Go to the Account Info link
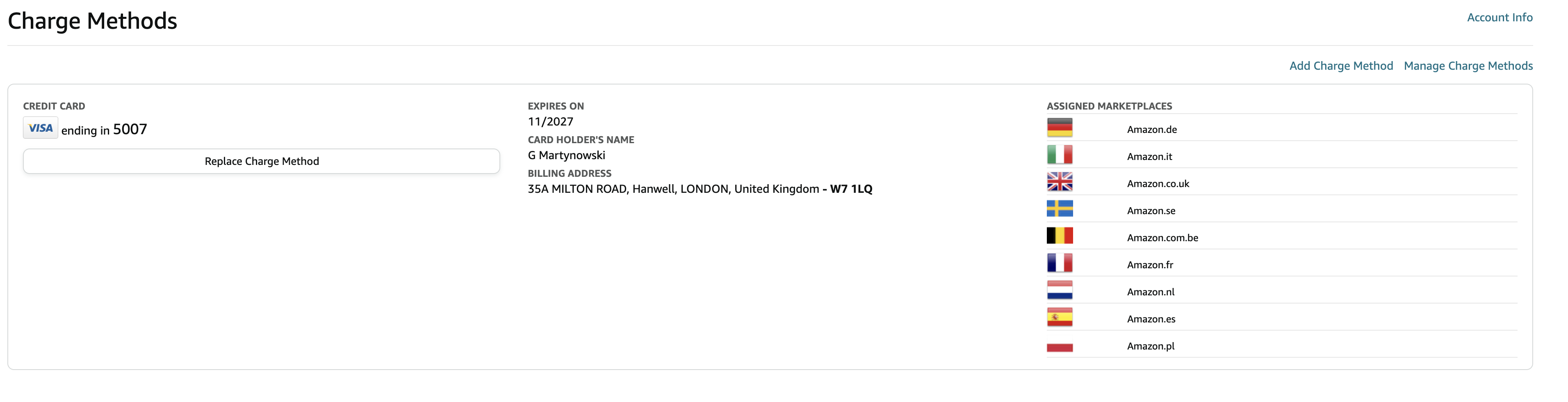1568x402 pixels. pyautogui.click(x=1499, y=18)
